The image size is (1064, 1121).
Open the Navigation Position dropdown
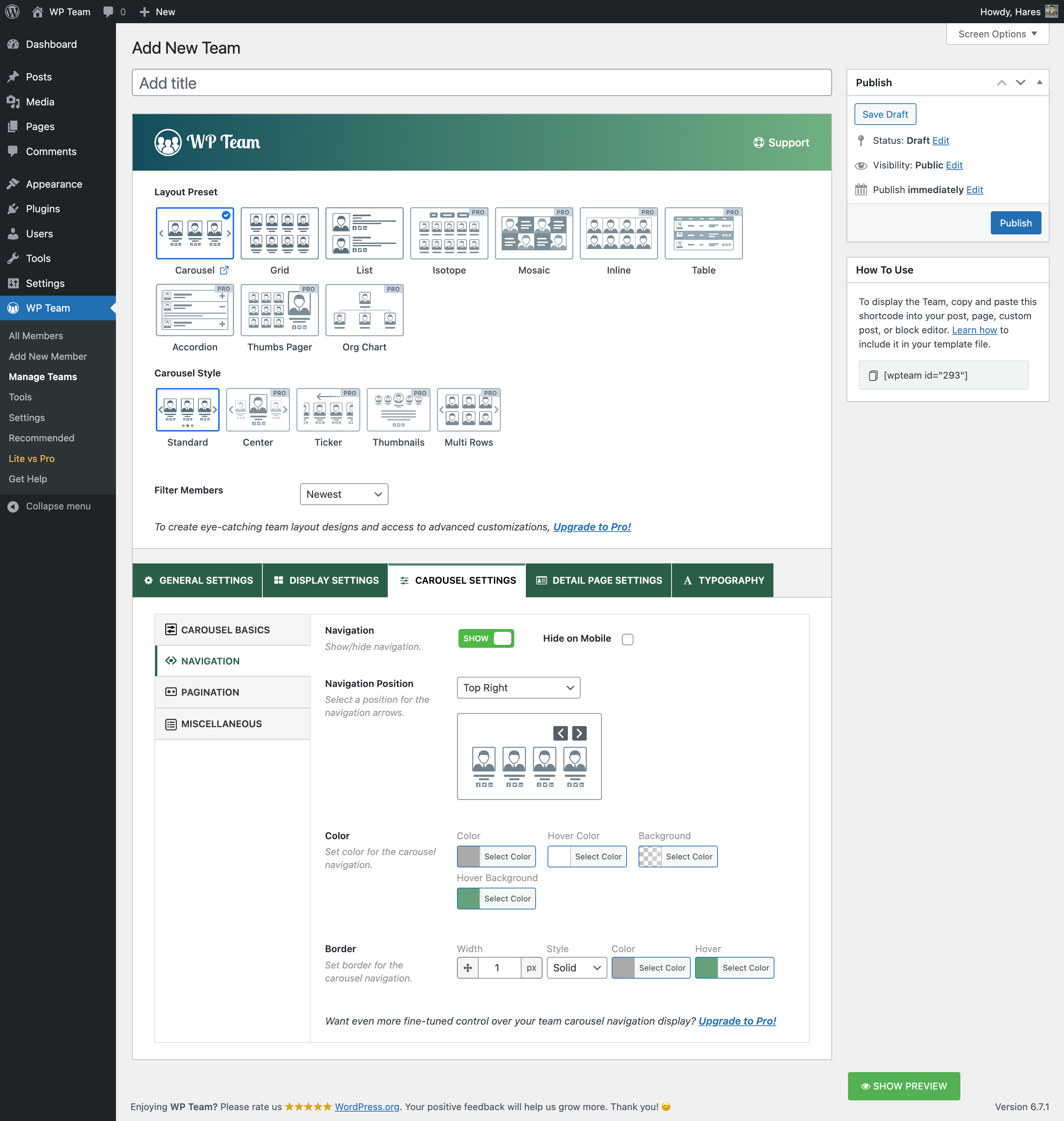[518, 688]
